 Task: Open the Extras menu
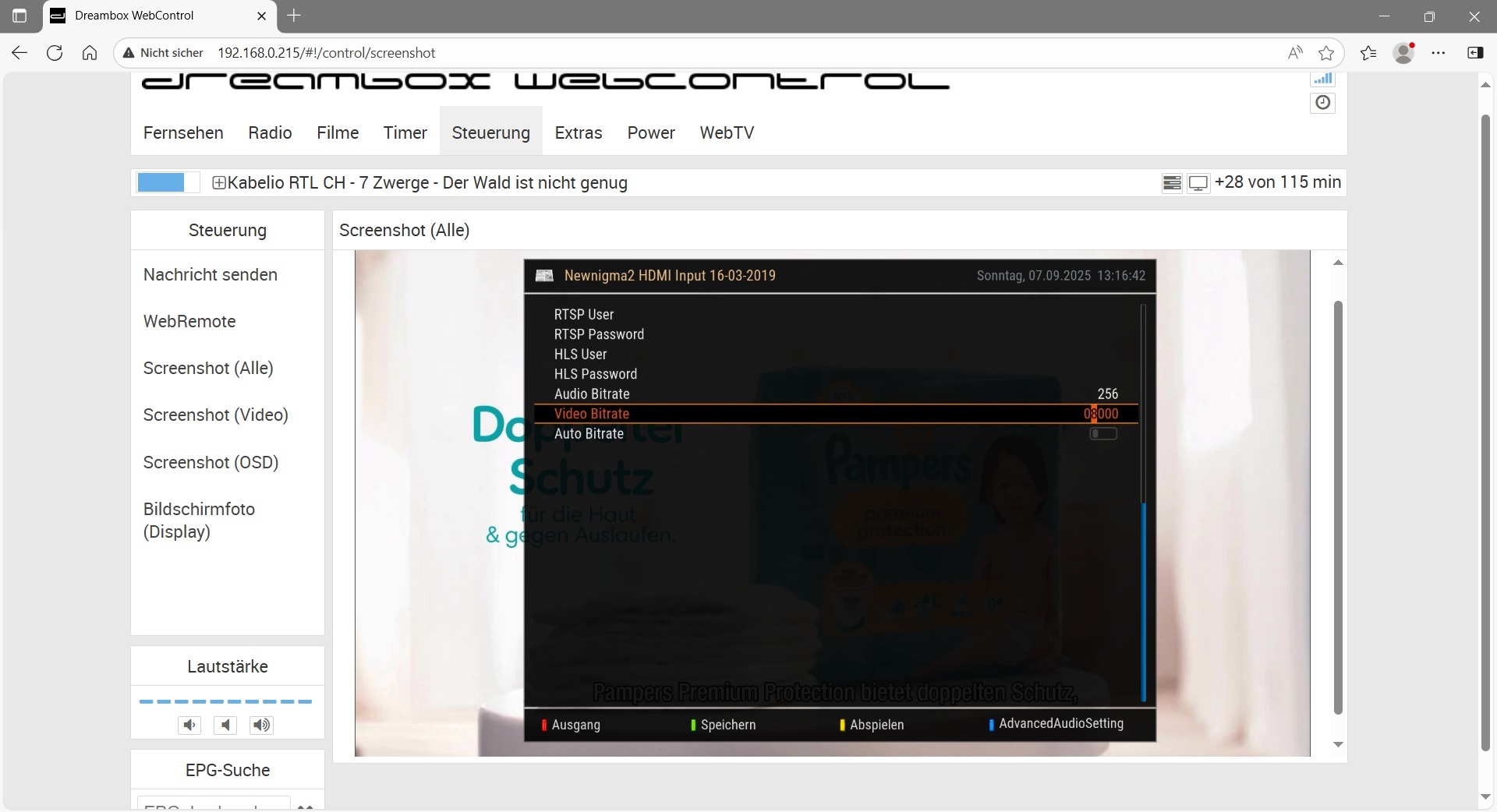click(579, 132)
